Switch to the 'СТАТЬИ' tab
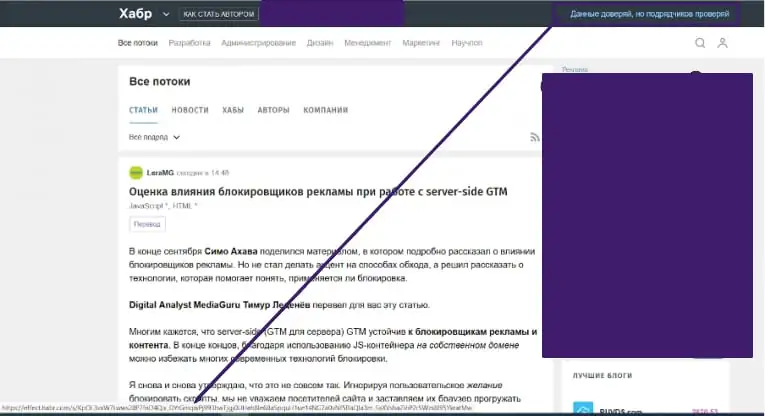765x416 pixels. [x=143, y=110]
